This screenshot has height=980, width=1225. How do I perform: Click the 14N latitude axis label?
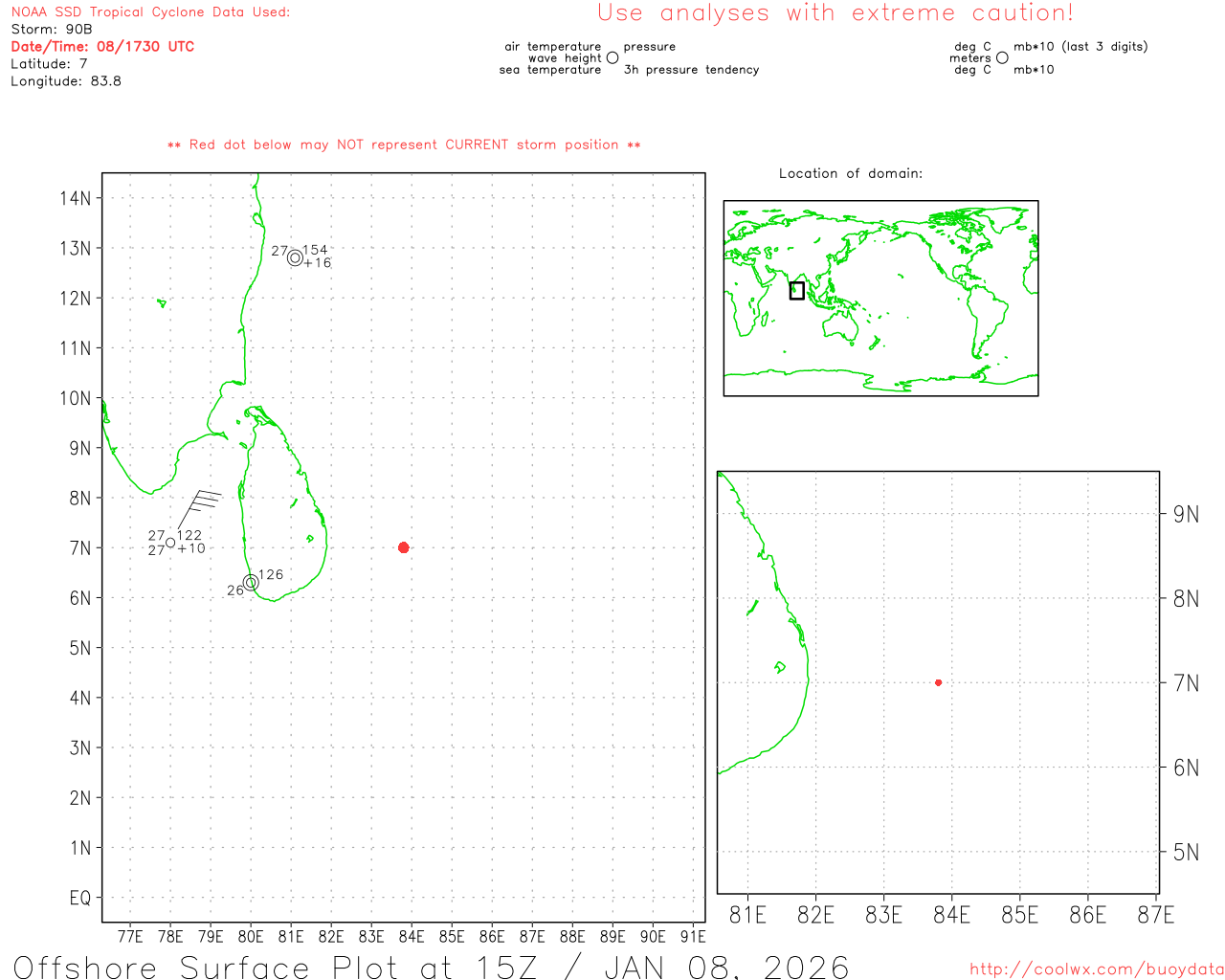(x=75, y=198)
